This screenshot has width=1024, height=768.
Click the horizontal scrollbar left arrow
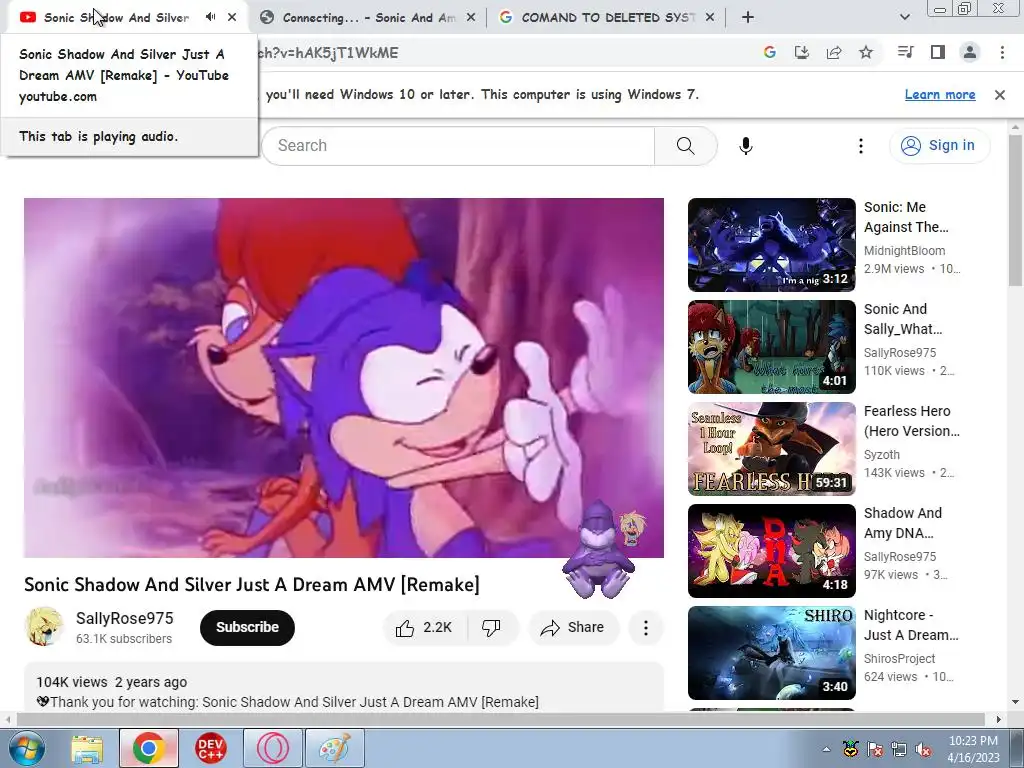click(7, 719)
